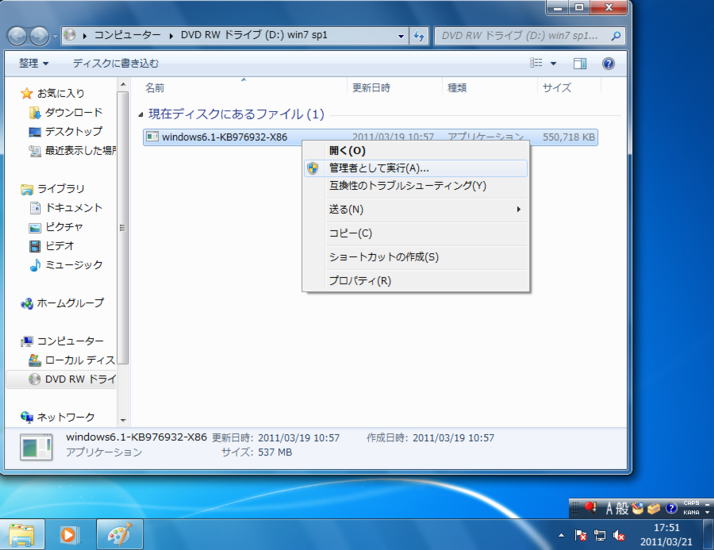Launch Windows Media Player from the taskbar
The height and width of the screenshot is (550, 714).
[69, 535]
